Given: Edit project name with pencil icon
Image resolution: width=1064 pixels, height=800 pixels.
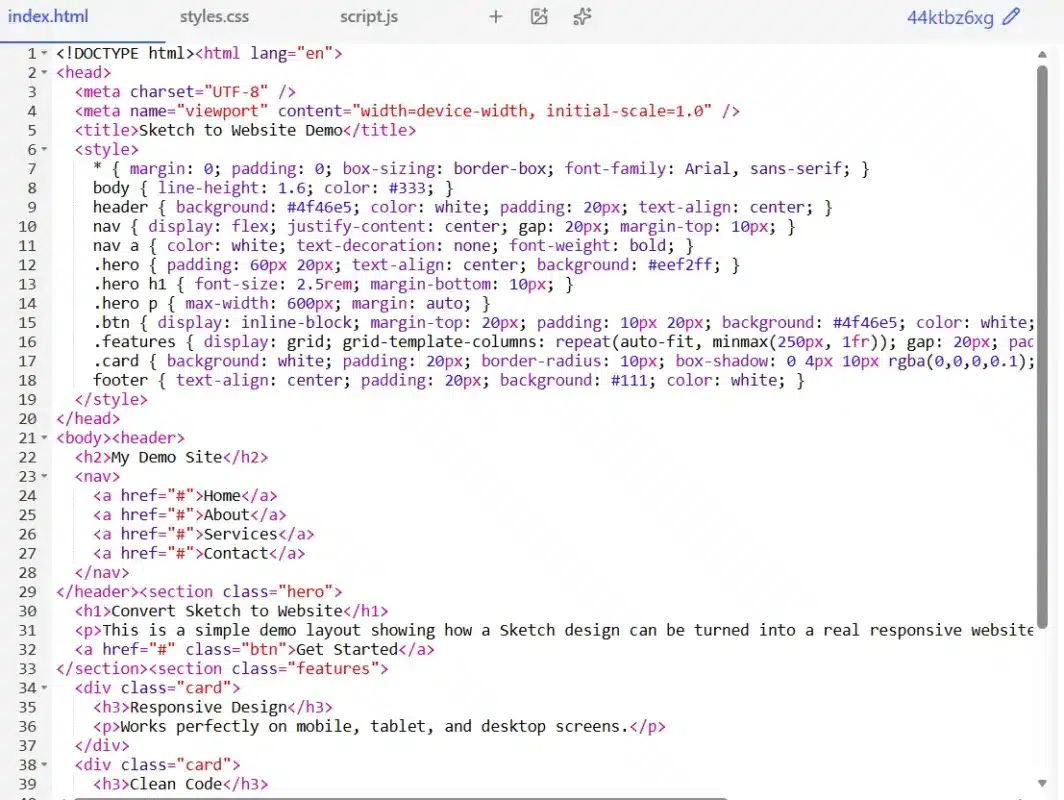Looking at the screenshot, I should click(1011, 16).
